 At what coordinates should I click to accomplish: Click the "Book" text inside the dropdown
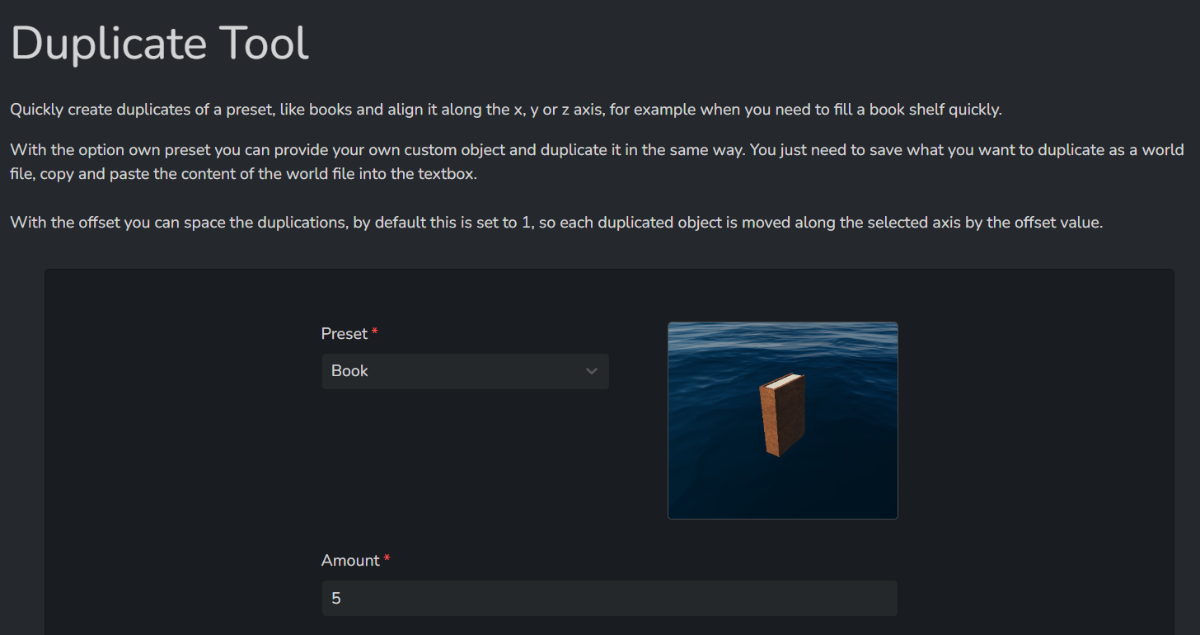point(350,371)
